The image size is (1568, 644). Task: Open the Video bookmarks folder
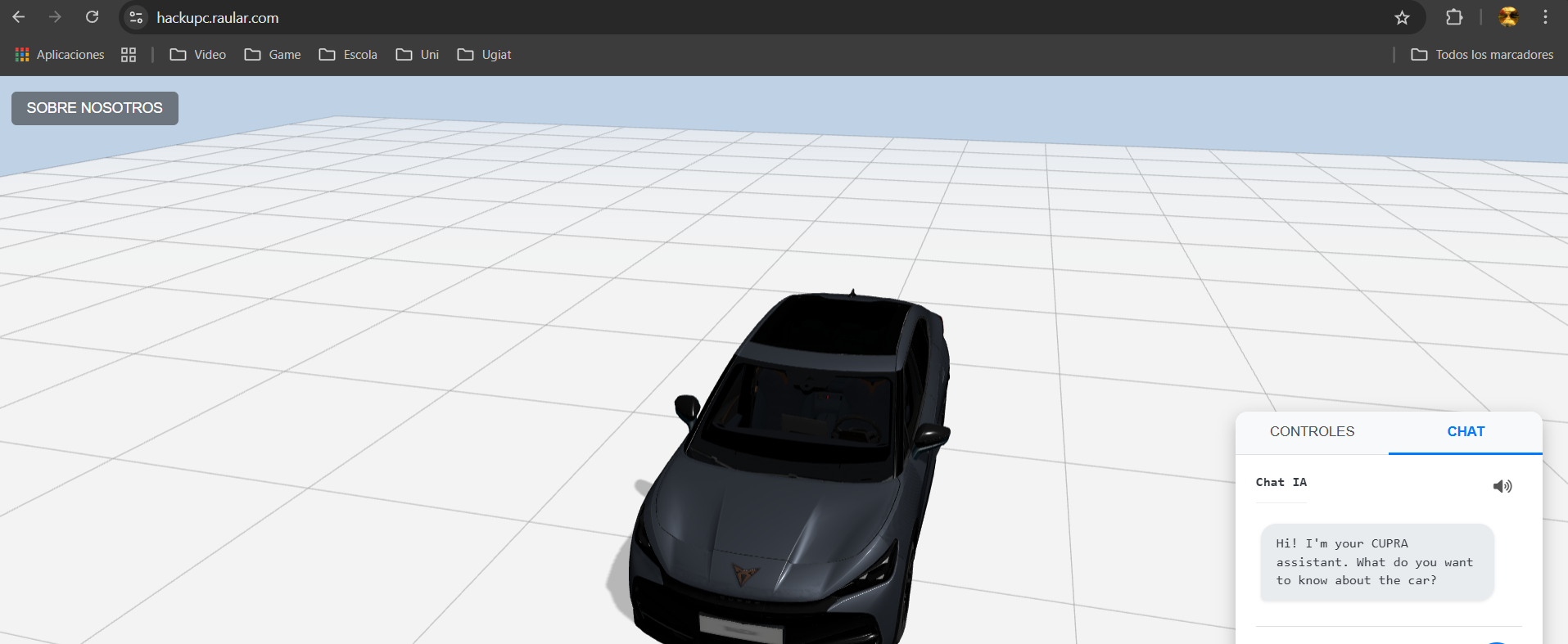[x=198, y=55]
